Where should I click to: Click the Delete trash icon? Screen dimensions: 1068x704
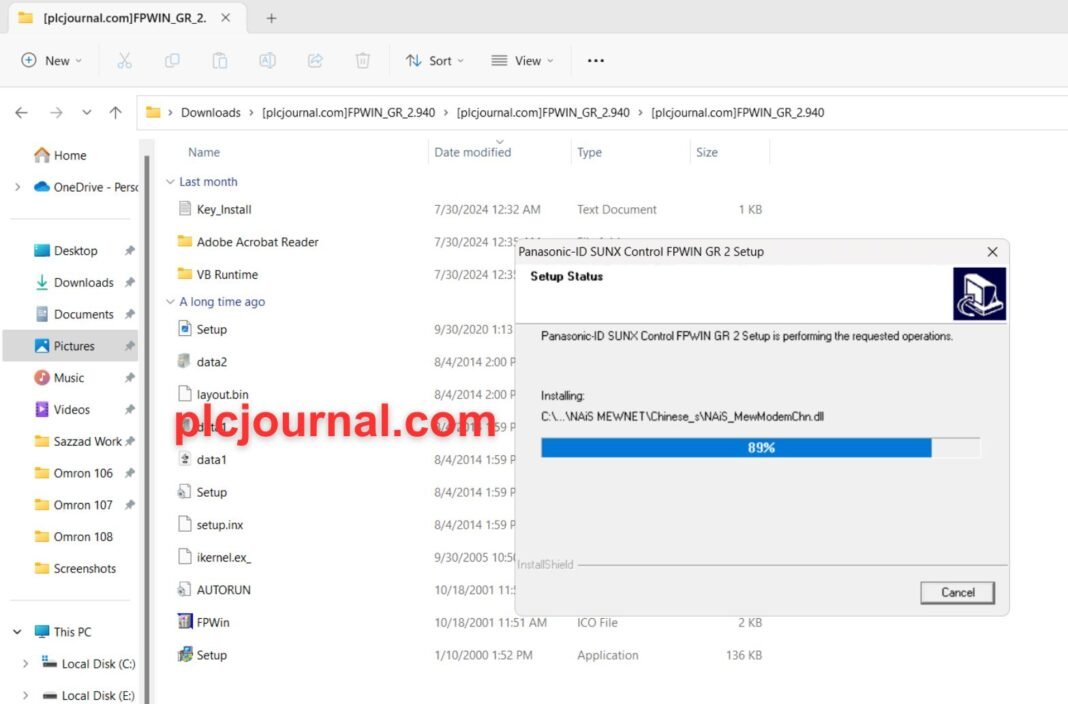click(362, 61)
